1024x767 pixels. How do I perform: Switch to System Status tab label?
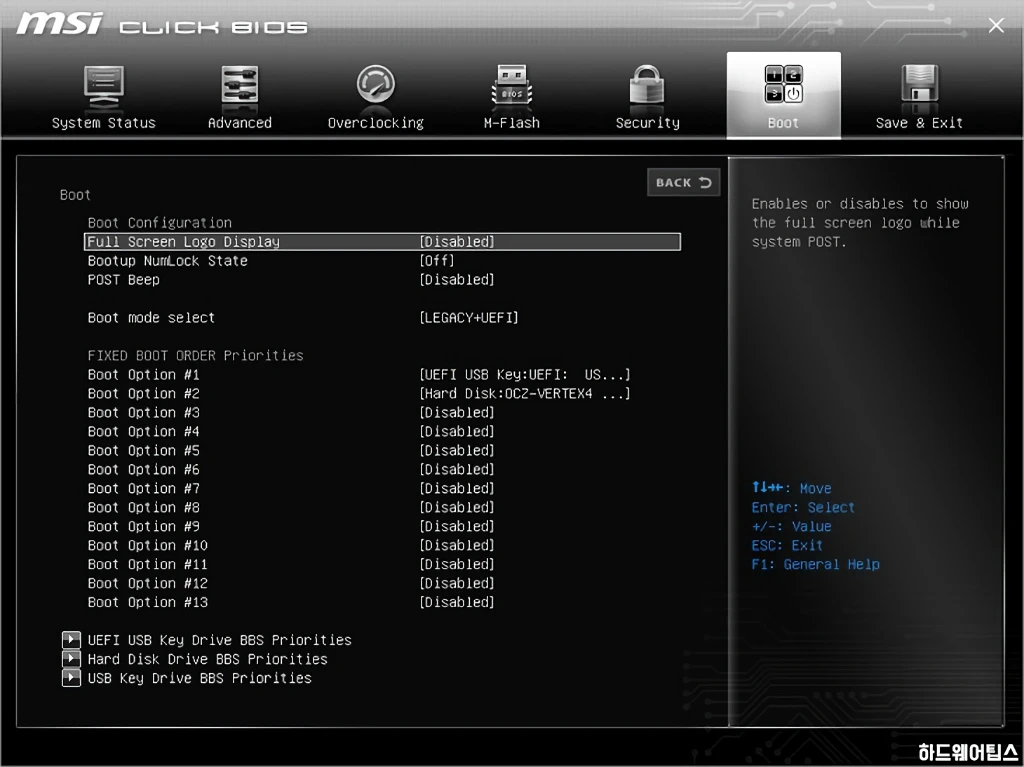click(104, 123)
